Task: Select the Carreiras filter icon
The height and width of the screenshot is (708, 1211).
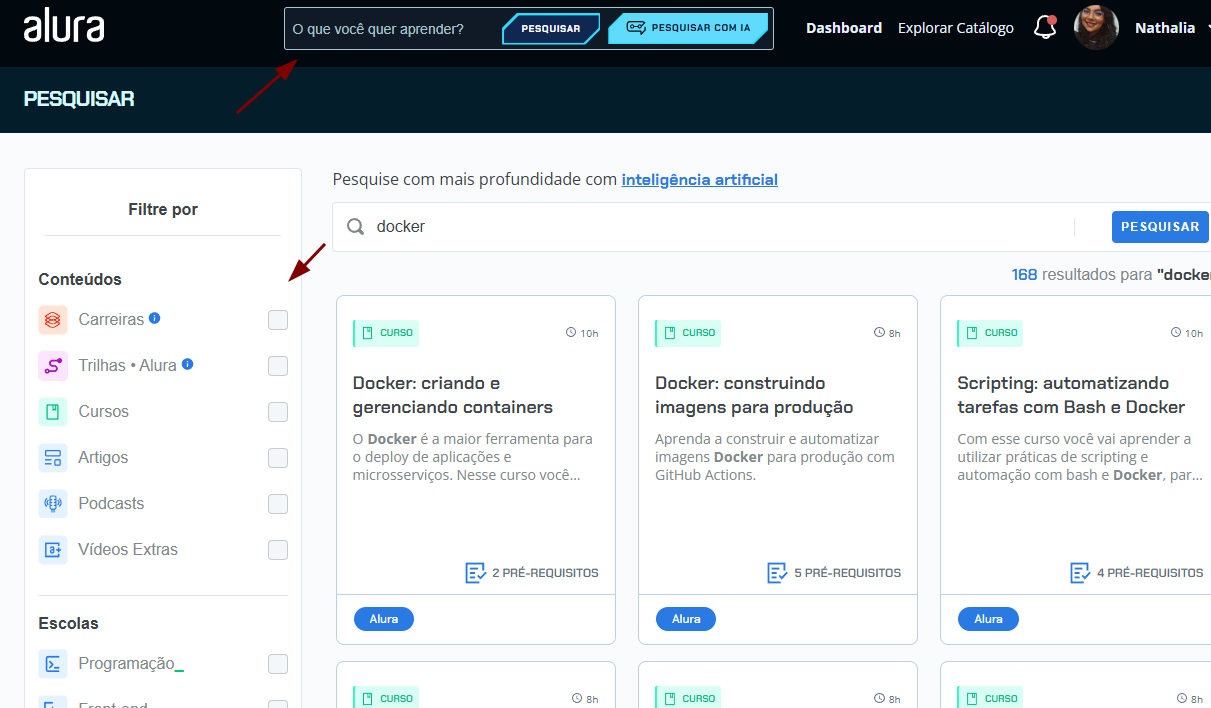Action: pos(52,319)
